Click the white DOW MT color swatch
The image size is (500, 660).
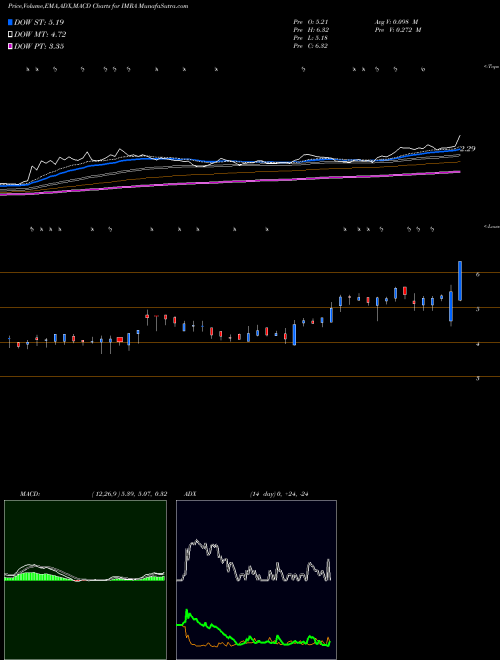[x=10, y=35]
